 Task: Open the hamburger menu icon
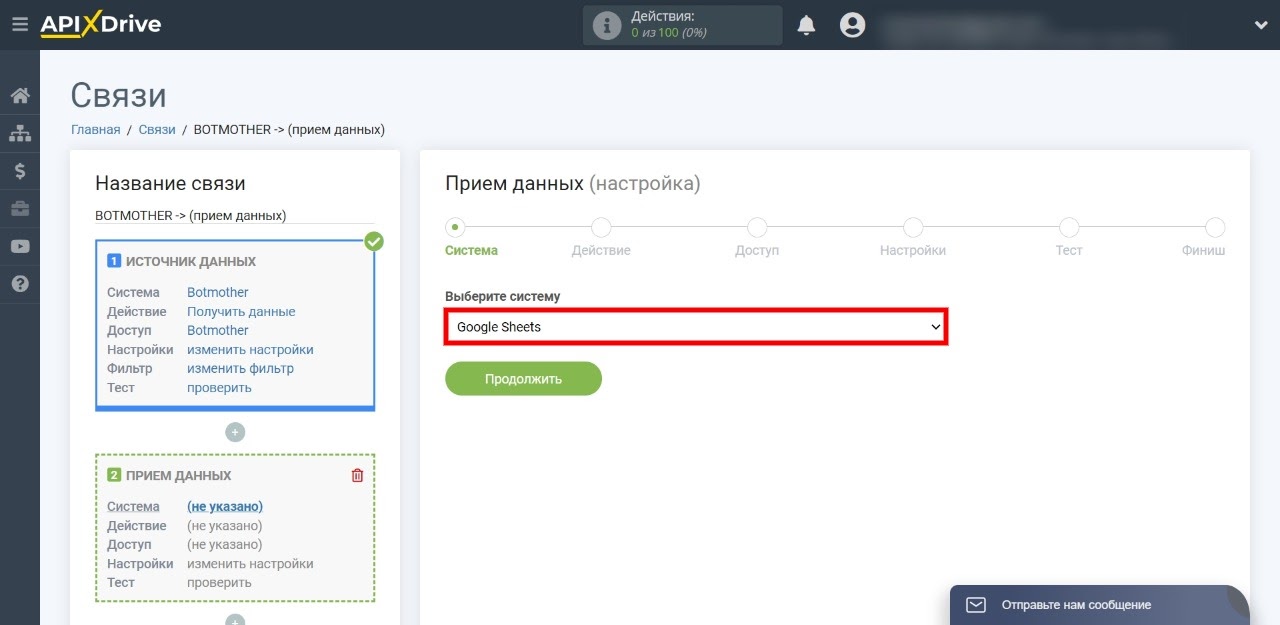[x=20, y=25]
